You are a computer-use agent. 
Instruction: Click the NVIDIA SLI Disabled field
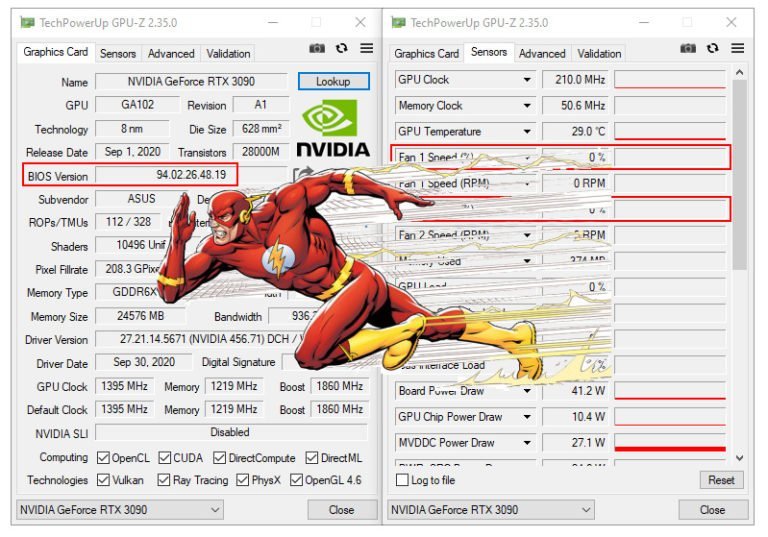coord(231,432)
